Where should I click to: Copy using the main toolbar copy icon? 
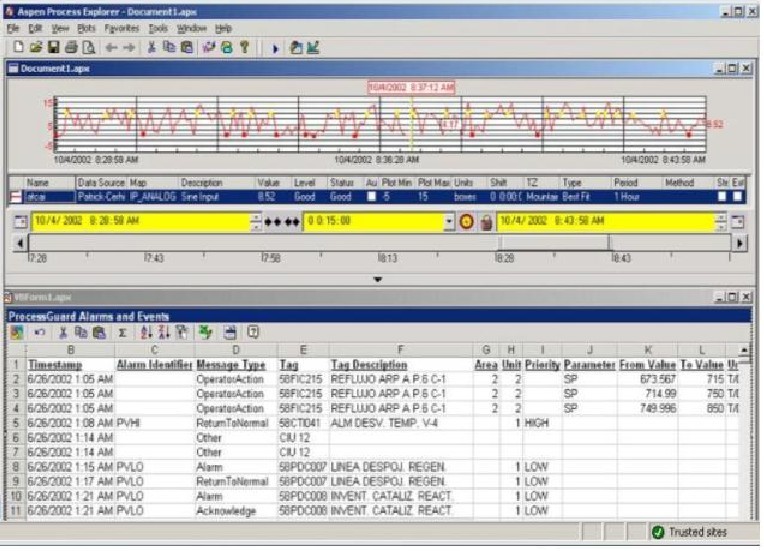click(169, 47)
